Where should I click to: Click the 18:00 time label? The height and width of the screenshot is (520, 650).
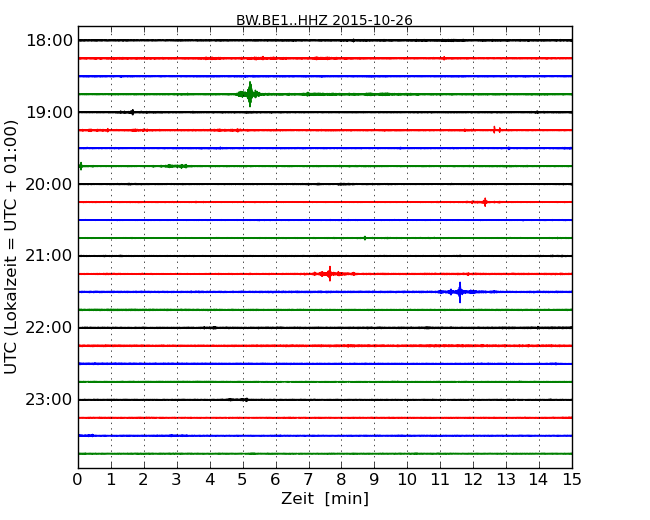pyautogui.click(x=49, y=41)
